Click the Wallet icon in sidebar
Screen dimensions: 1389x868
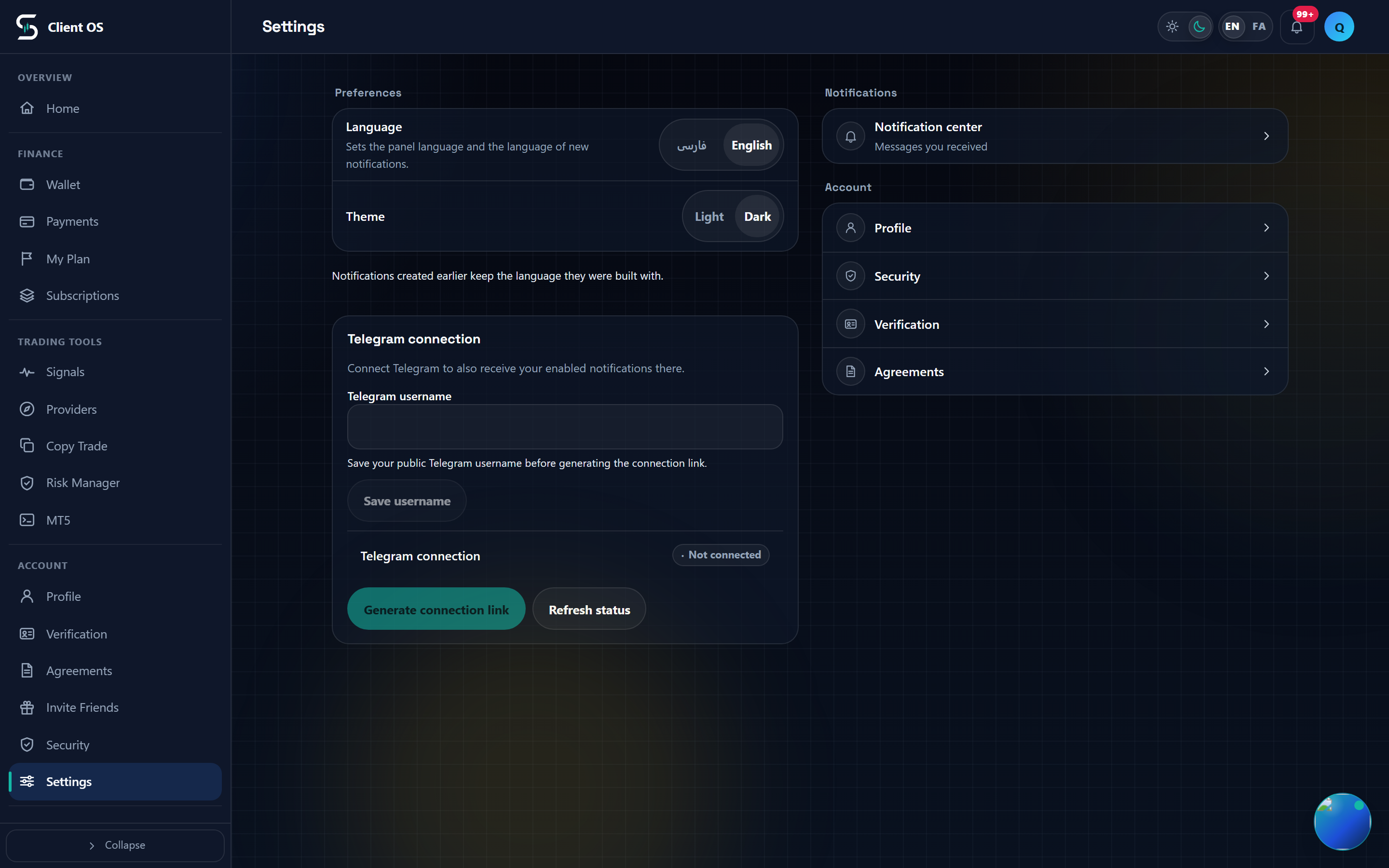pos(27,184)
